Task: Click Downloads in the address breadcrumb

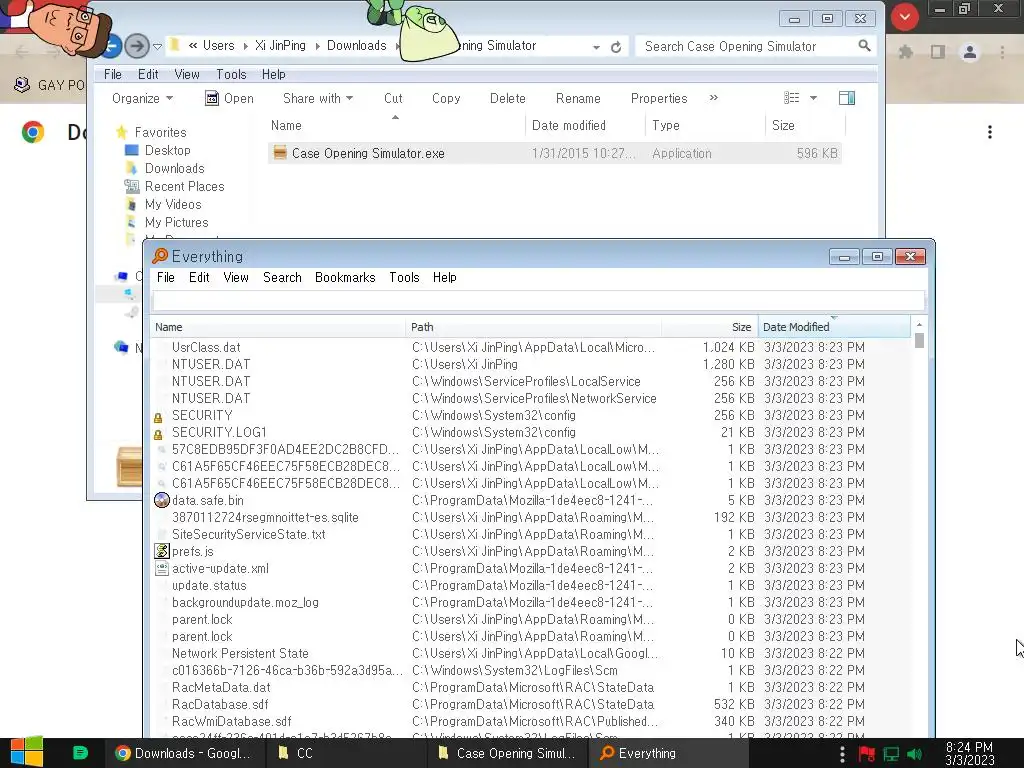Action: pyautogui.click(x=357, y=46)
